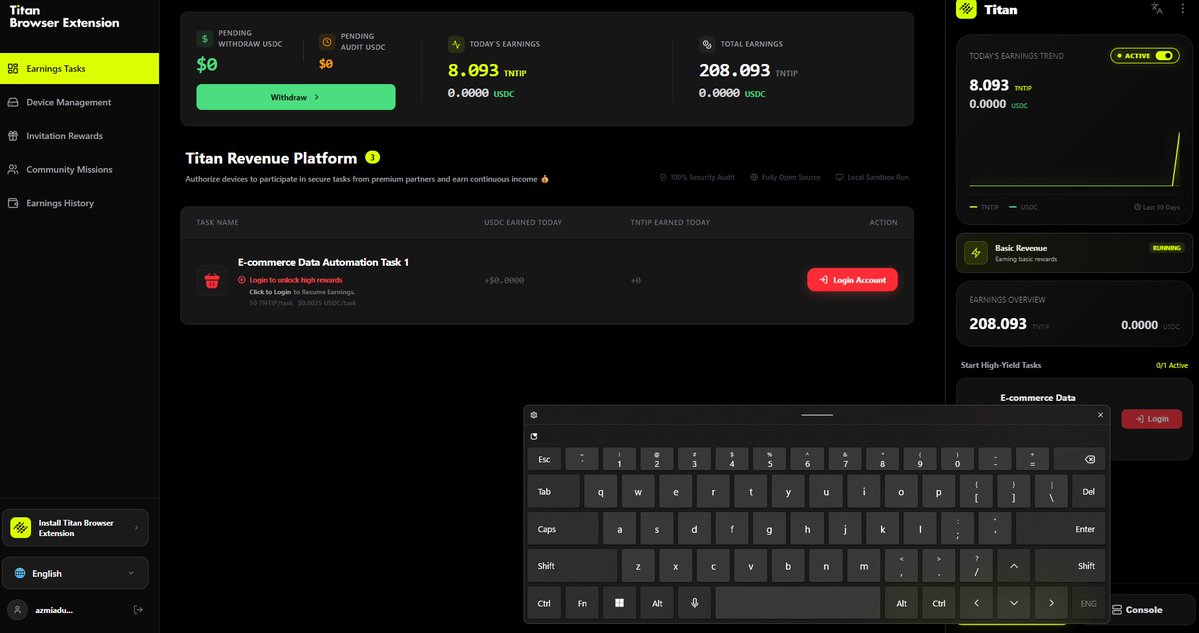Click the globe icon beside English
Viewport: 1199px width, 633px height.
coord(19,573)
